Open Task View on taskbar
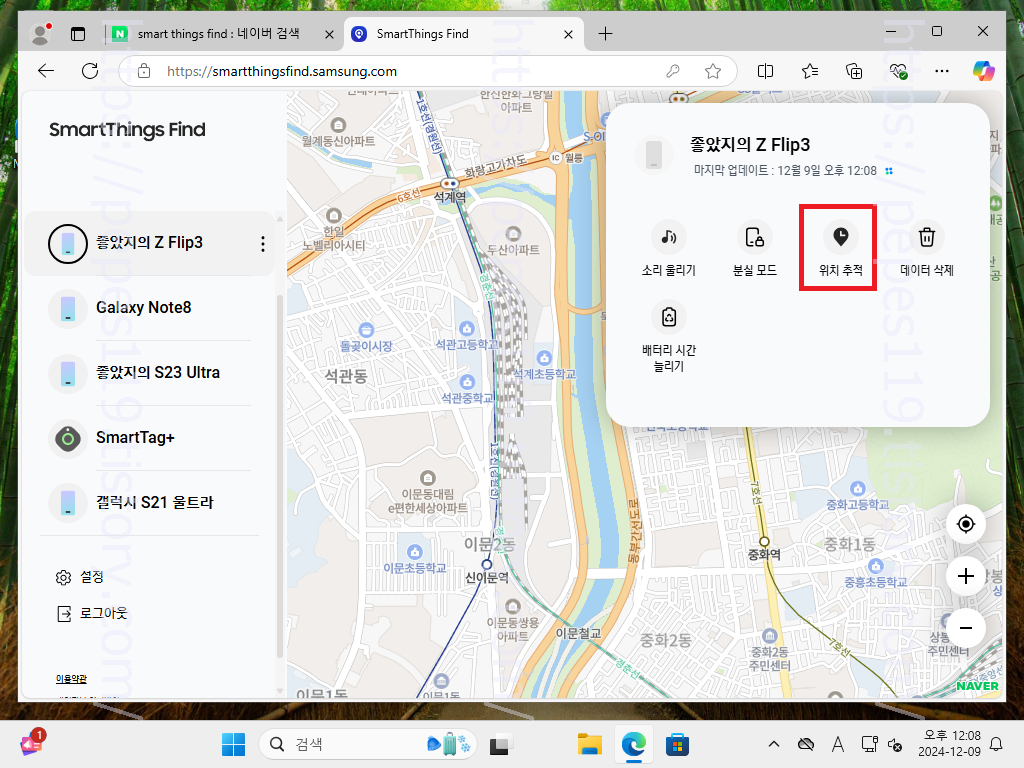 coord(502,744)
